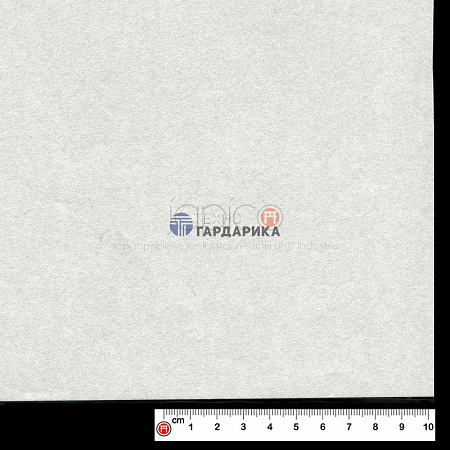Click number 3 on the ruler
This screenshot has height=450, width=450.
[244, 427]
